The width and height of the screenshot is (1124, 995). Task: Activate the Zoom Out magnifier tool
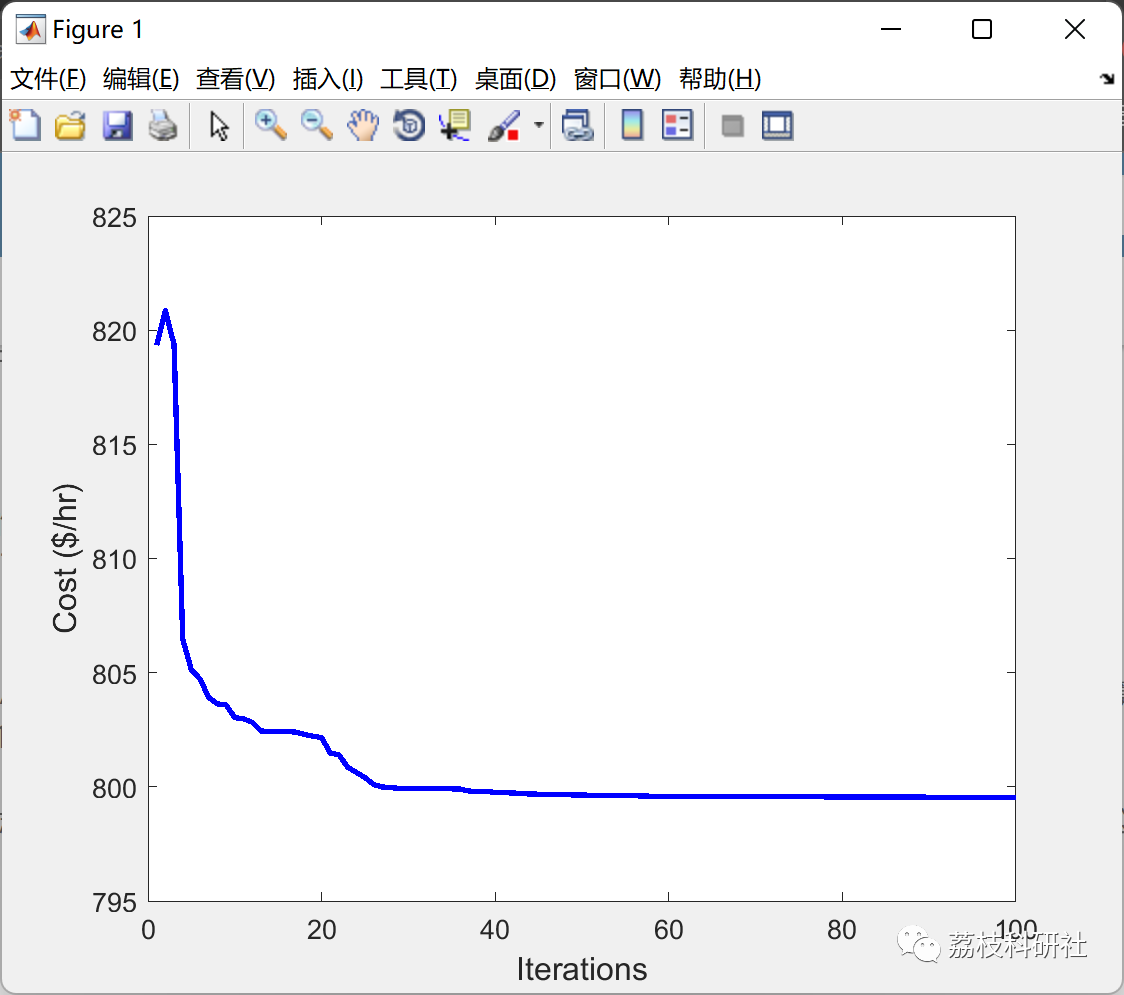tap(316, 125)
